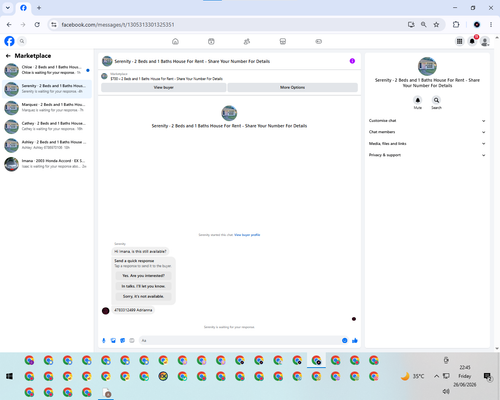
Task: Send "In talks. I'll let you know." response
Action: click(x=143, y=286)
